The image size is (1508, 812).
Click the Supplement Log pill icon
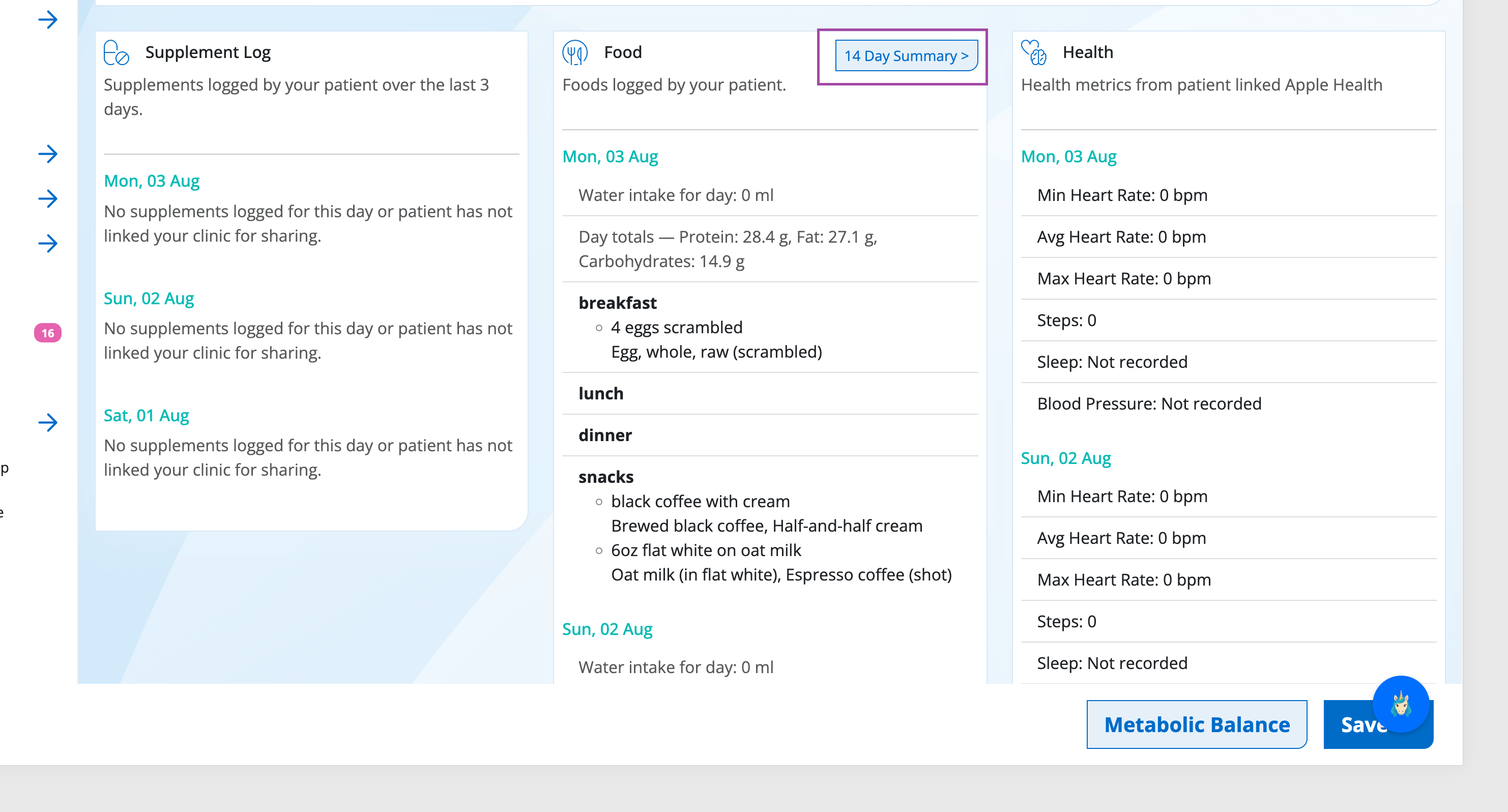coord(116,53)
